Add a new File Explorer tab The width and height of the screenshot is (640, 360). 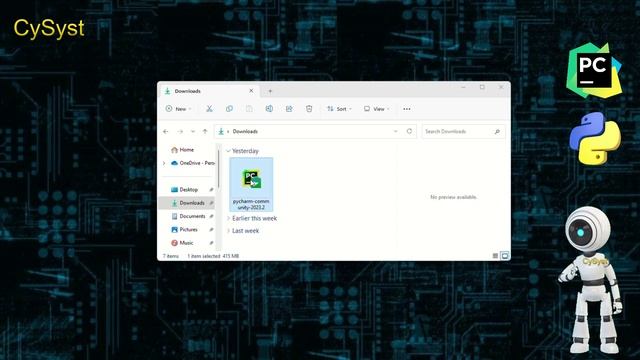[x=270, y=91]
